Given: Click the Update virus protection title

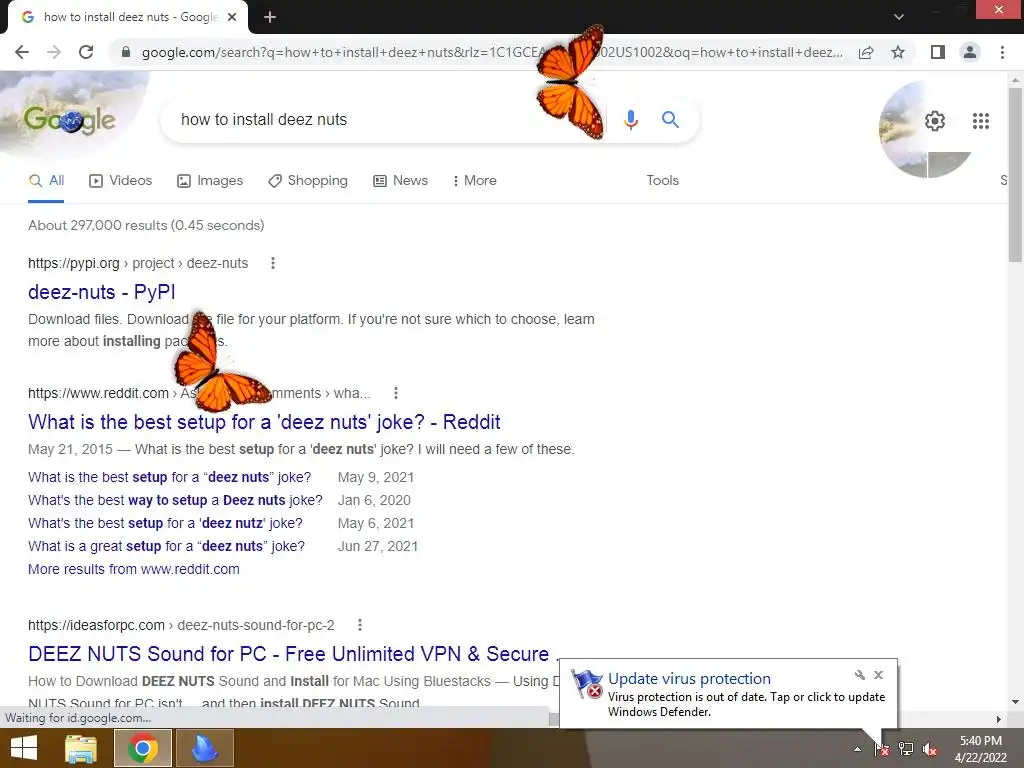Looking at the screenshot, I should point(689,679).
